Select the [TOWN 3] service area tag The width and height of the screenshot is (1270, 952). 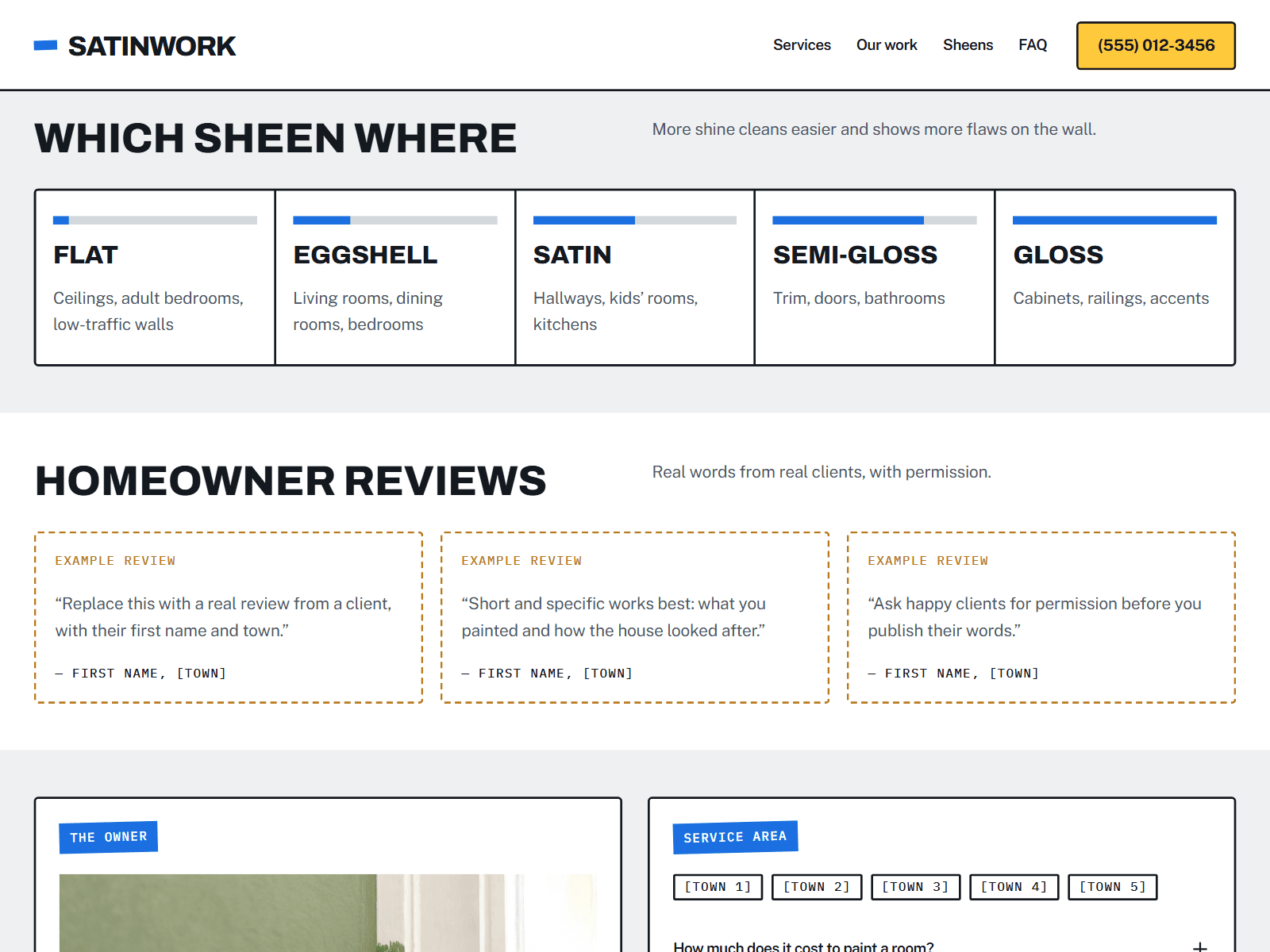pos(915,887)
